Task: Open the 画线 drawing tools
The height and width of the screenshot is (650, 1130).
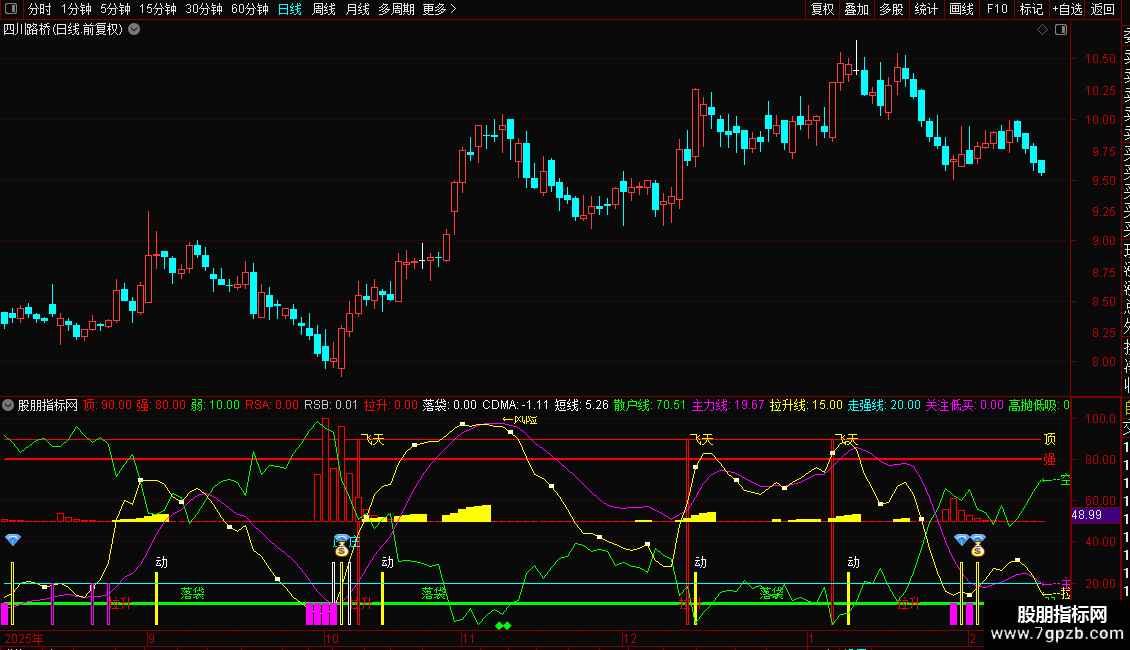Action: (961, 9)
